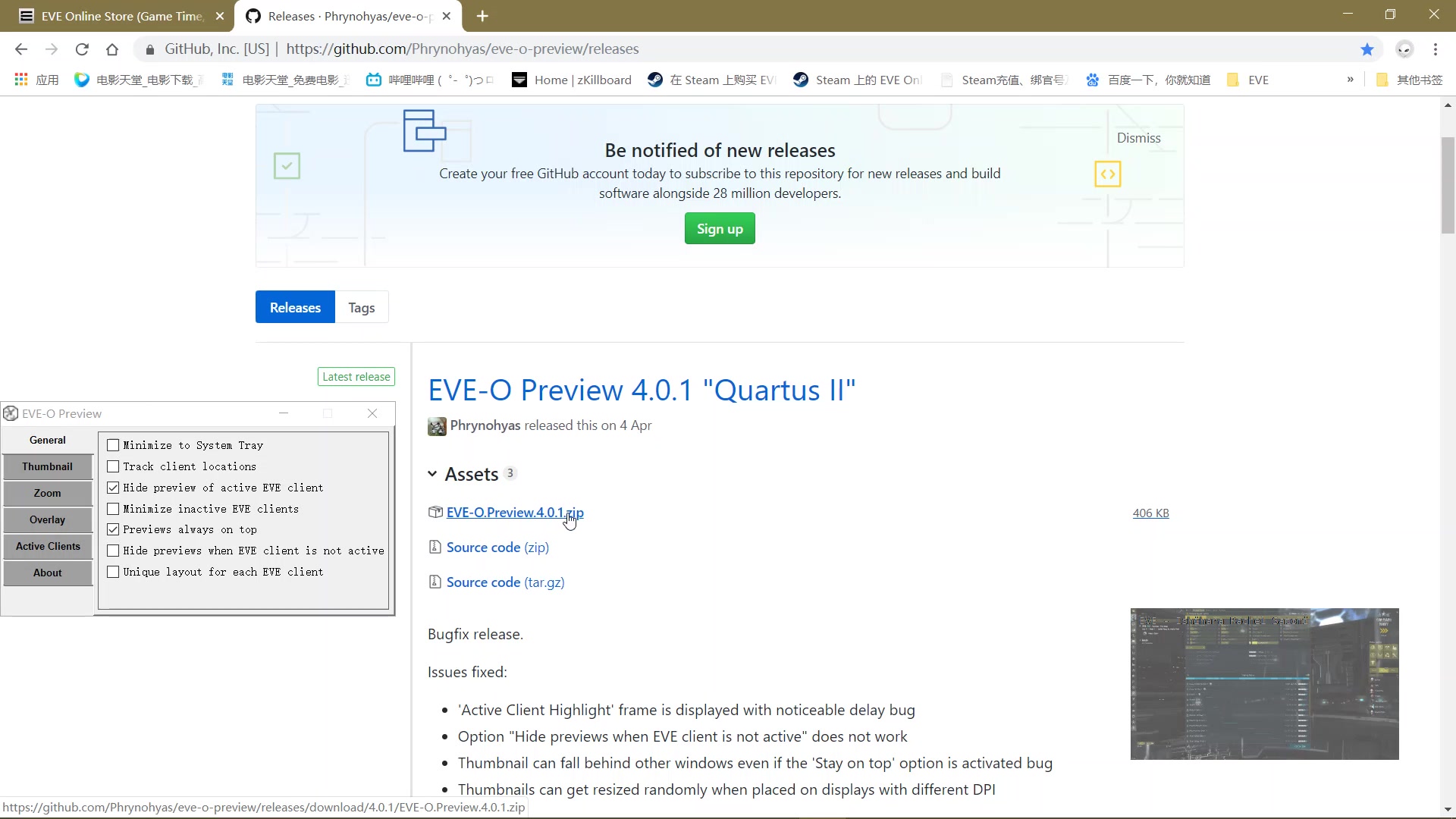
Task: Click the page vertical scrollbar thumb
Action: point(1448,186)
